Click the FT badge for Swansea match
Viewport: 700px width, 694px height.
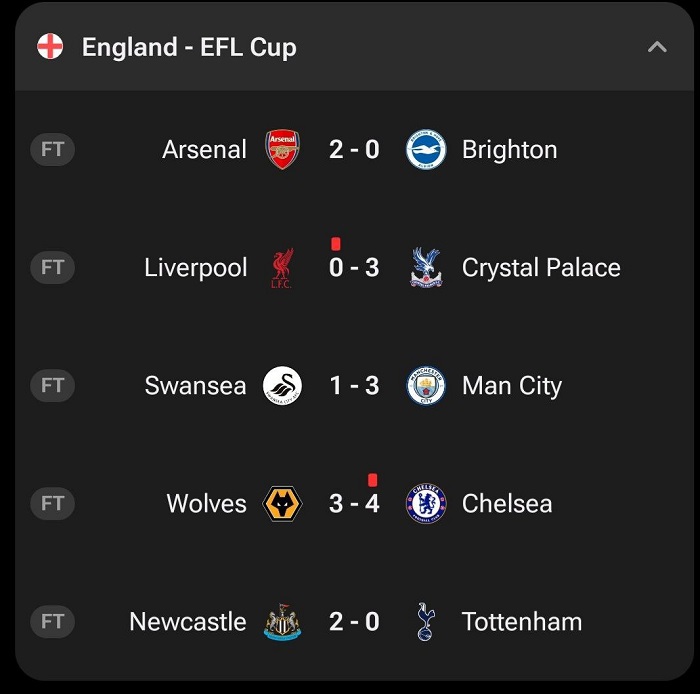pyautogui.click(x=53, y=386)
